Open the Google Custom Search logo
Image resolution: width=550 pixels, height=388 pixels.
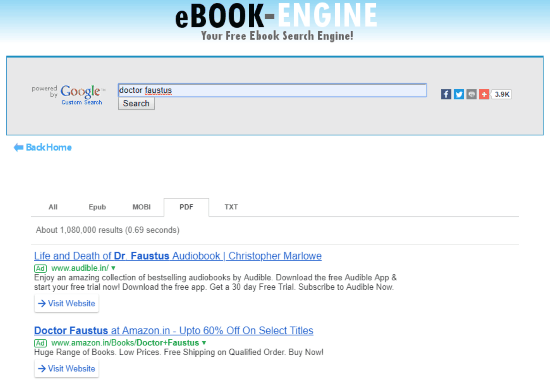pos(69,94)
